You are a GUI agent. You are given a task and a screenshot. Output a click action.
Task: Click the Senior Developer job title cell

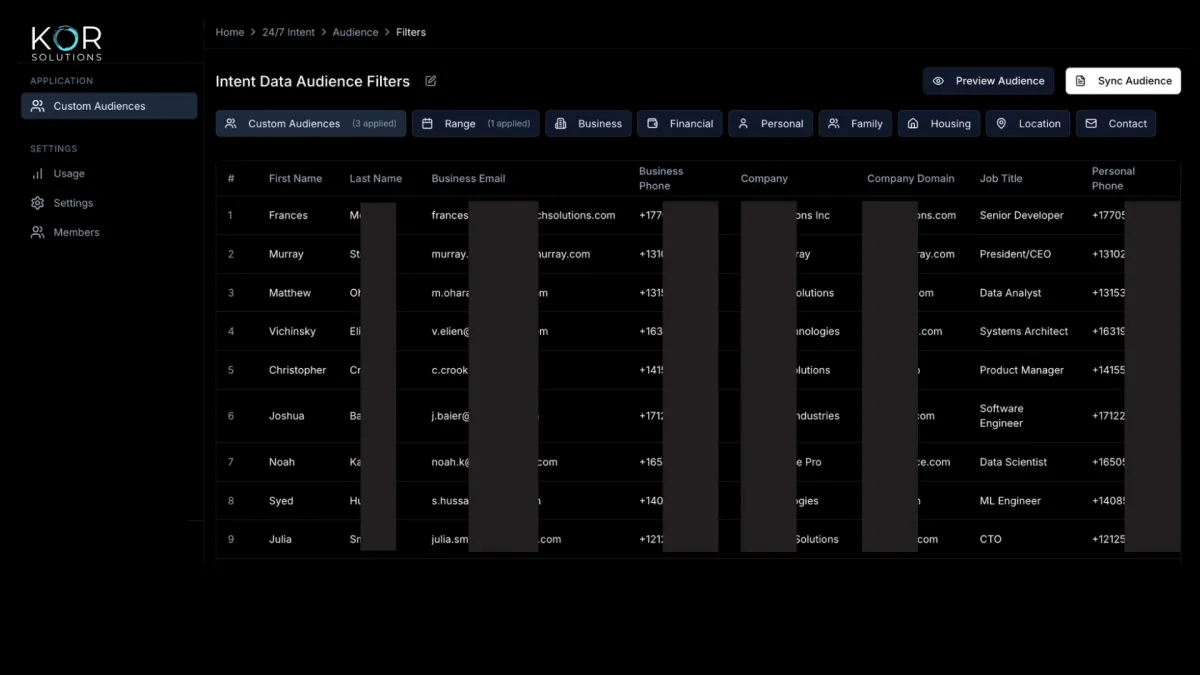[1022, 215]
